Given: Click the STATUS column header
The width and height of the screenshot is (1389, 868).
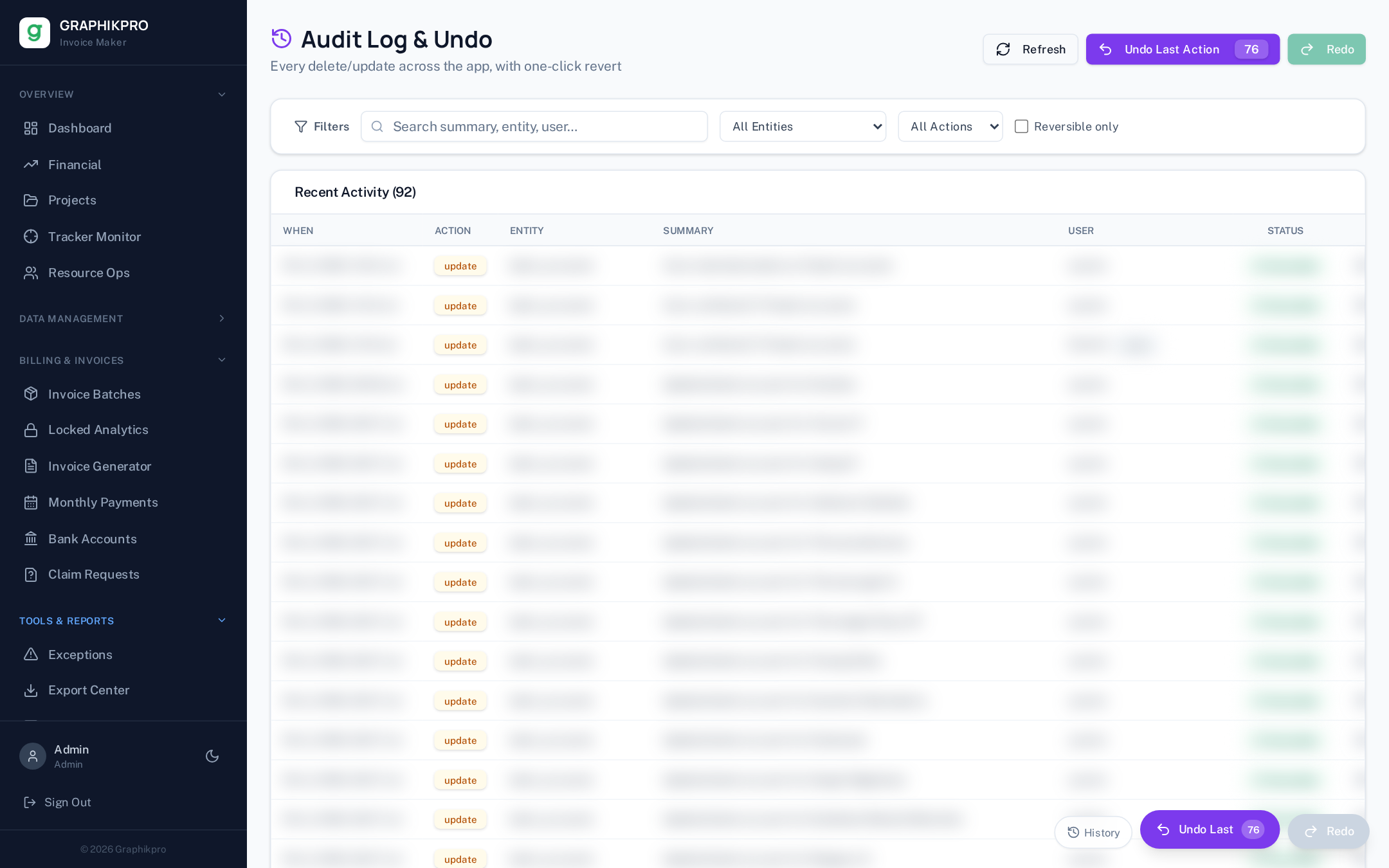Looking at the screenshot, I should coord(1285,230).
